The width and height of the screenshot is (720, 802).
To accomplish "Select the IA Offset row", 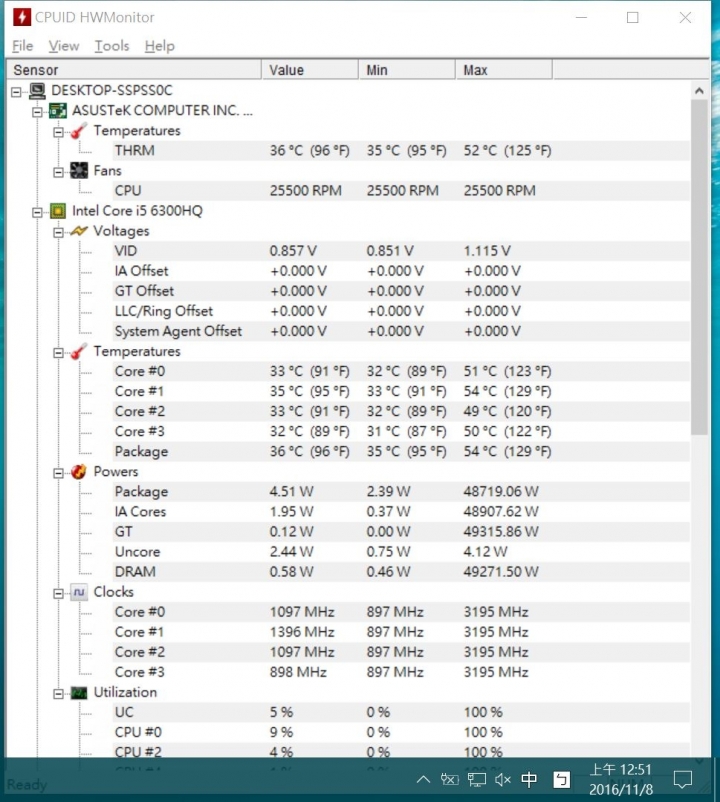I will click(x=400, y=271).
